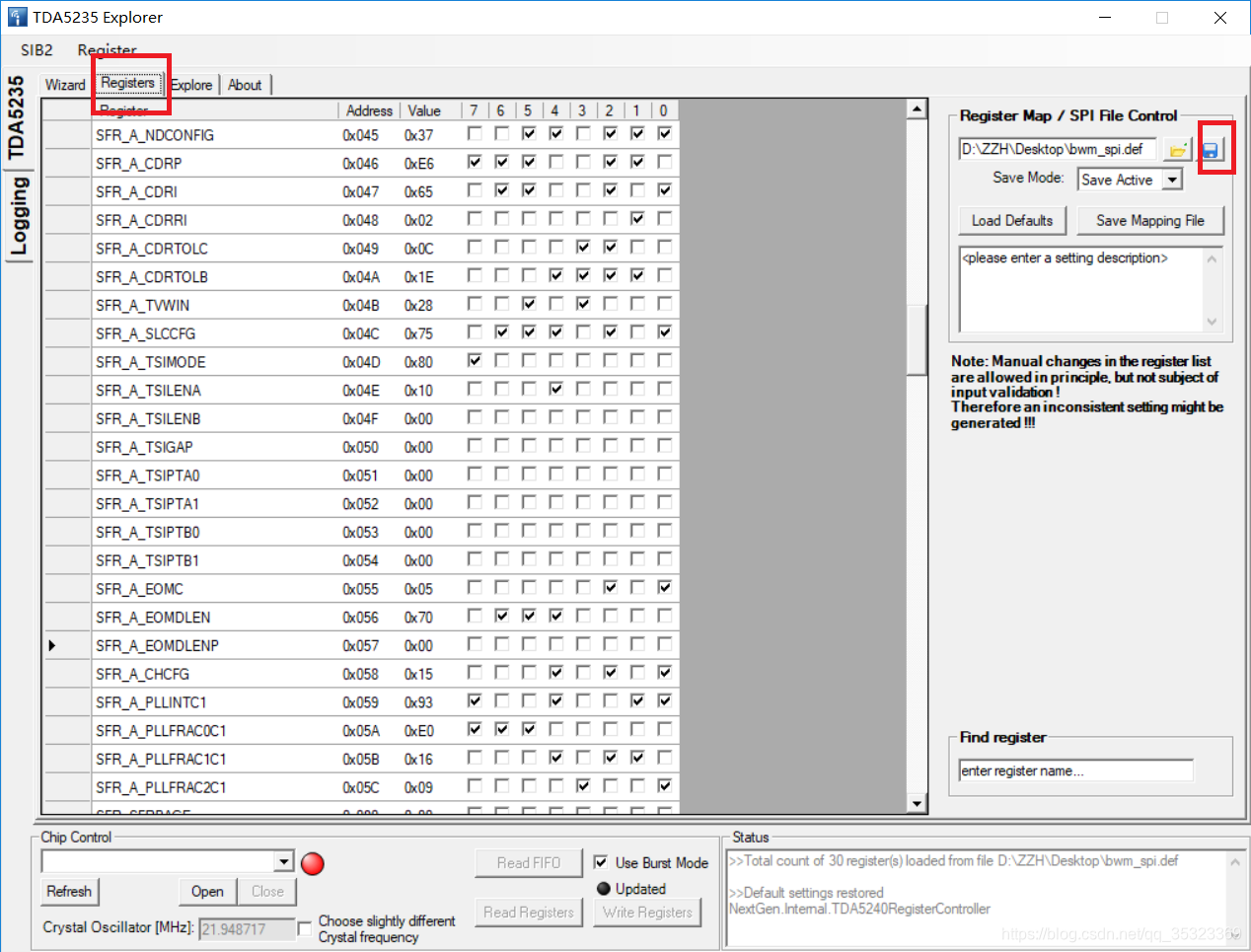
Task: Enable Use Burst Mode checkbox
Action: [601, 862]
